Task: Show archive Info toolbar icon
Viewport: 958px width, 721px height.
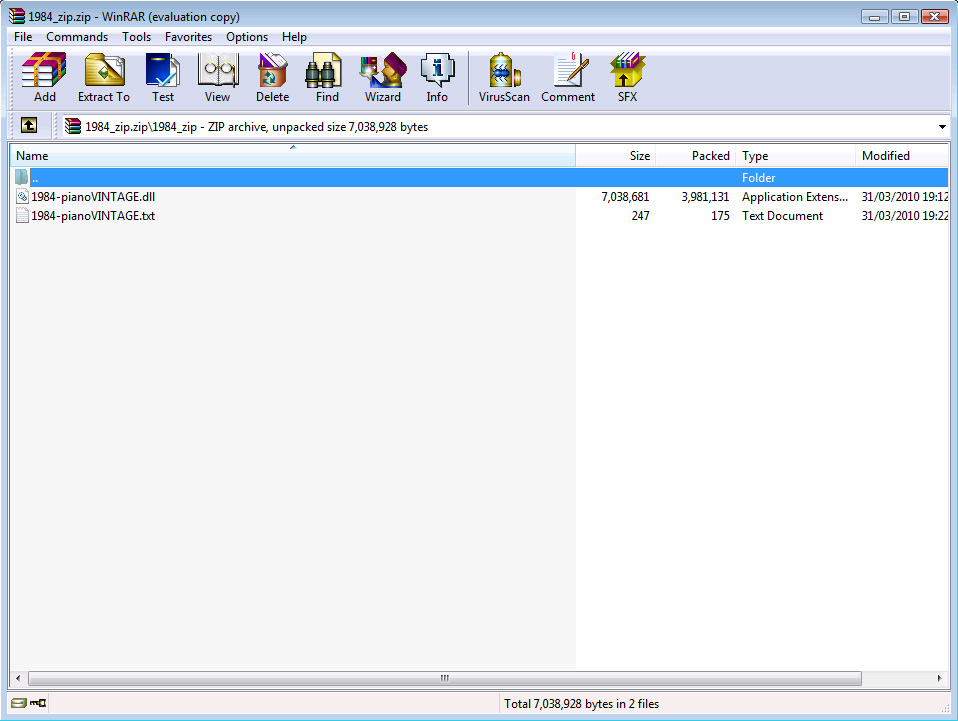Action: click(437, 70)
